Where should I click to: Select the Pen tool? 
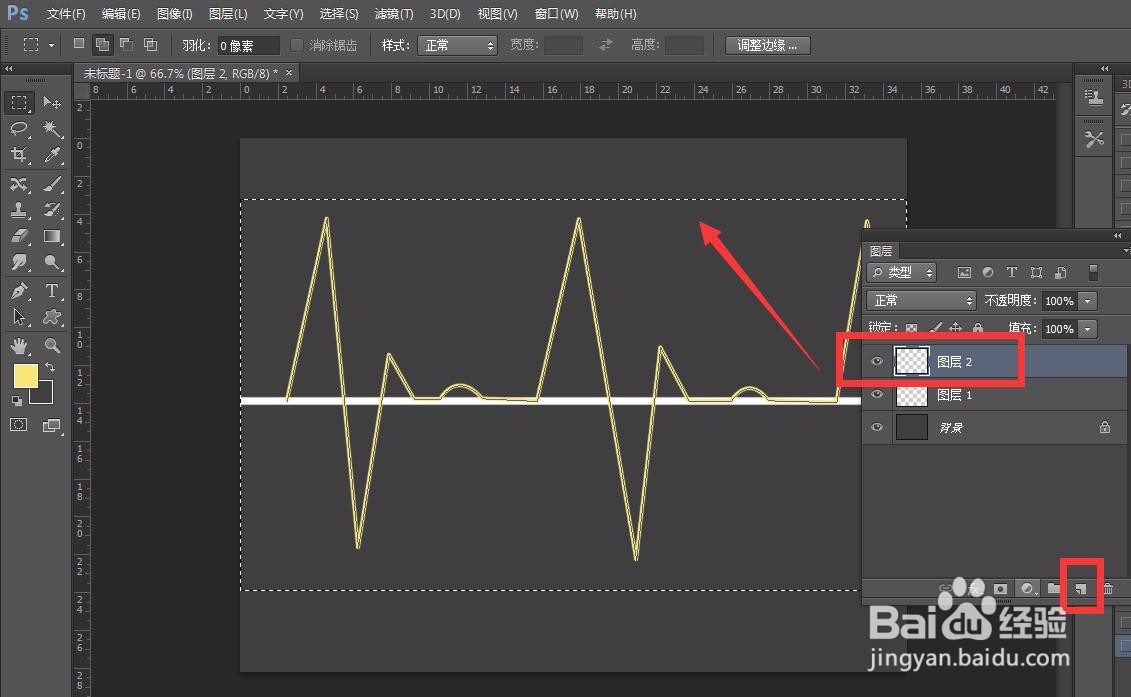[x=19, y=291]
